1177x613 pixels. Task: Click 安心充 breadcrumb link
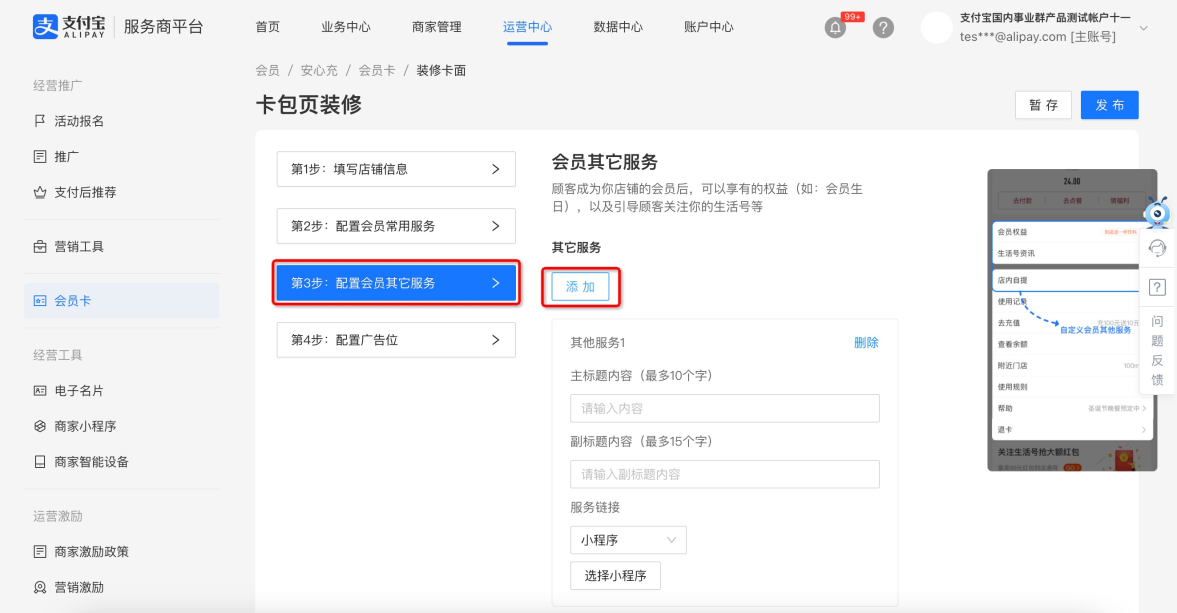319,71
